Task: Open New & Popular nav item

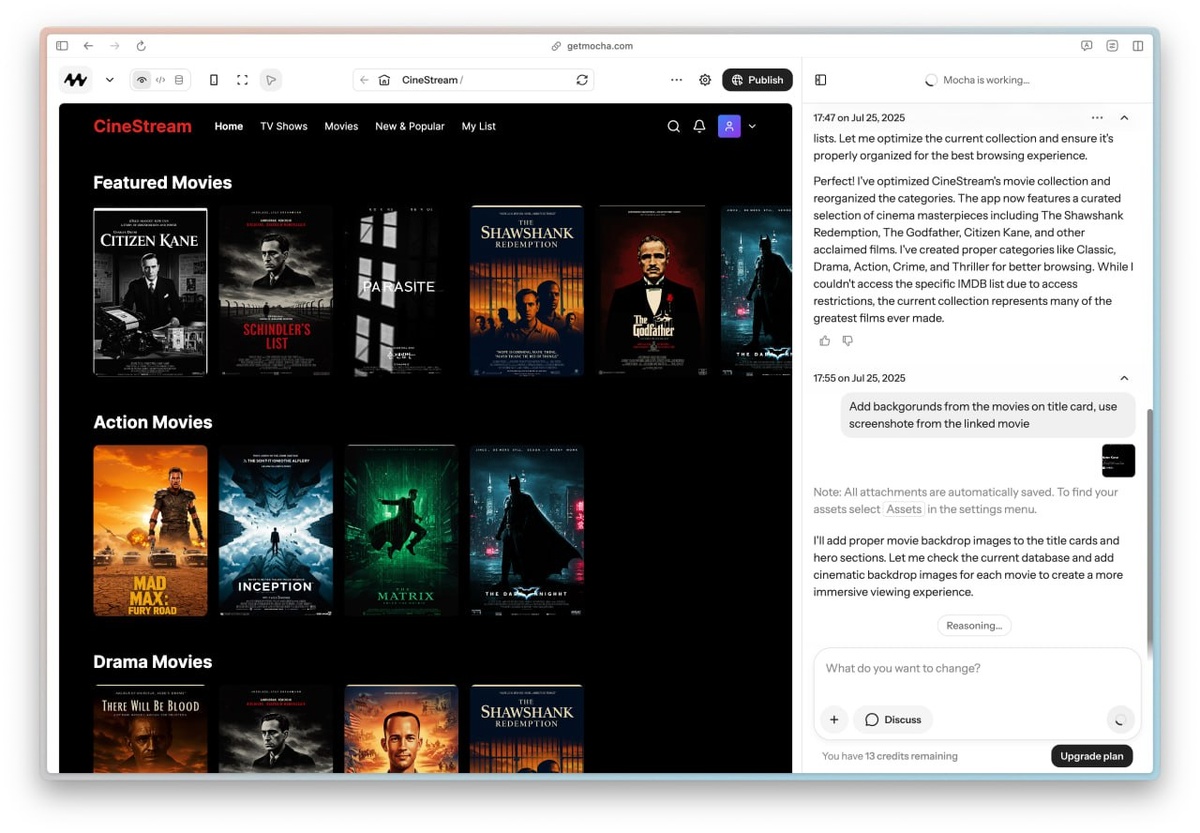Action: pos(410,126)
